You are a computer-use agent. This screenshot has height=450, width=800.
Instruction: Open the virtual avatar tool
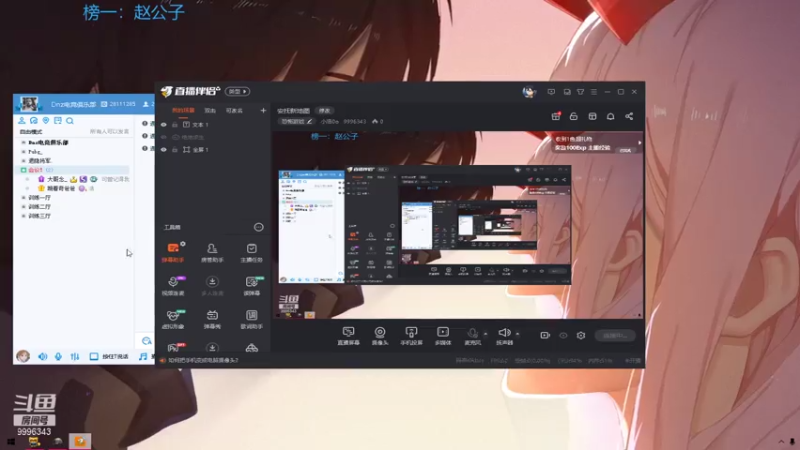click(173, 319)
